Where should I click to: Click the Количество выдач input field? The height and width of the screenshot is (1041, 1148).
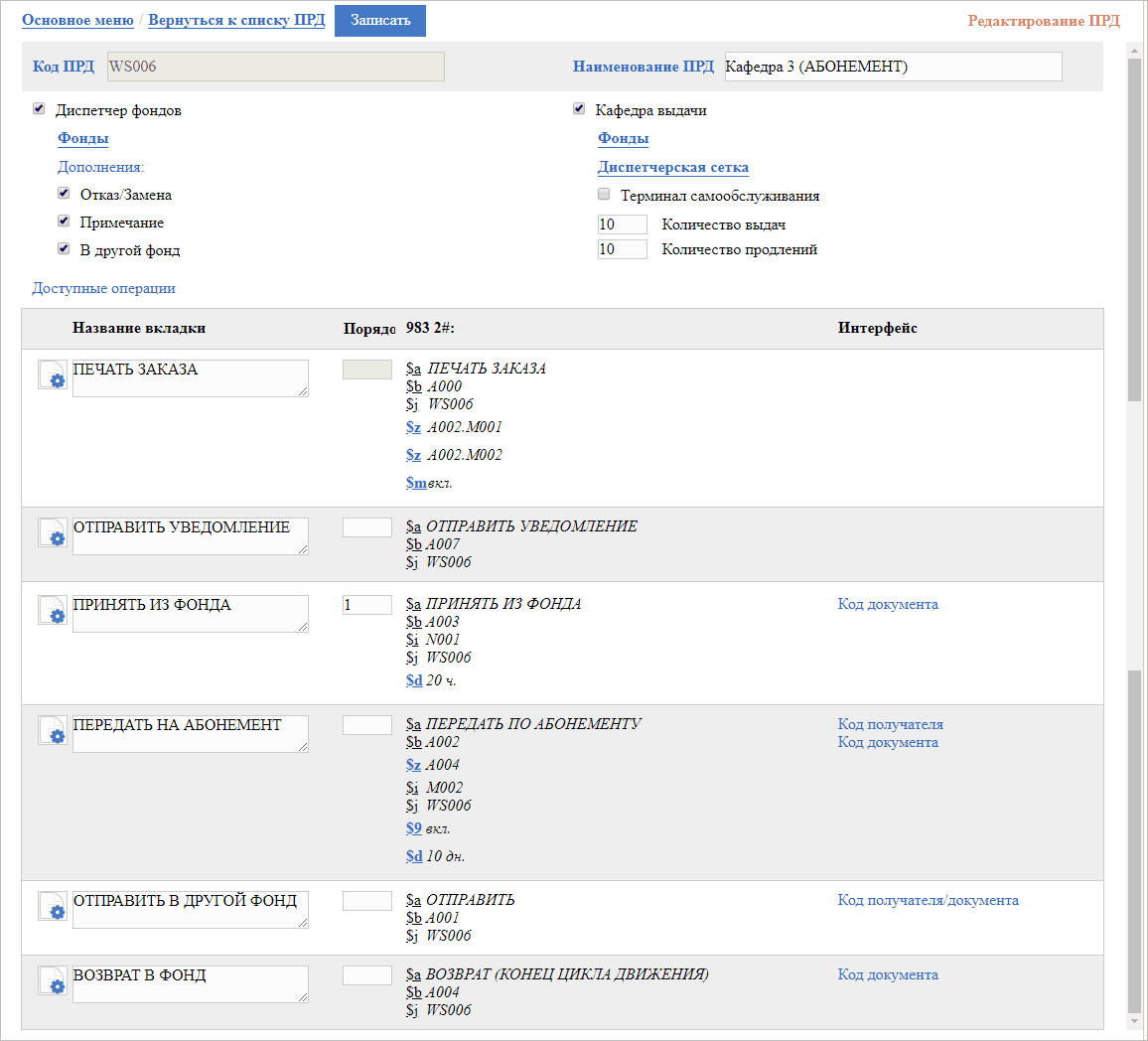pyautogui.click(x=622, y=224)
